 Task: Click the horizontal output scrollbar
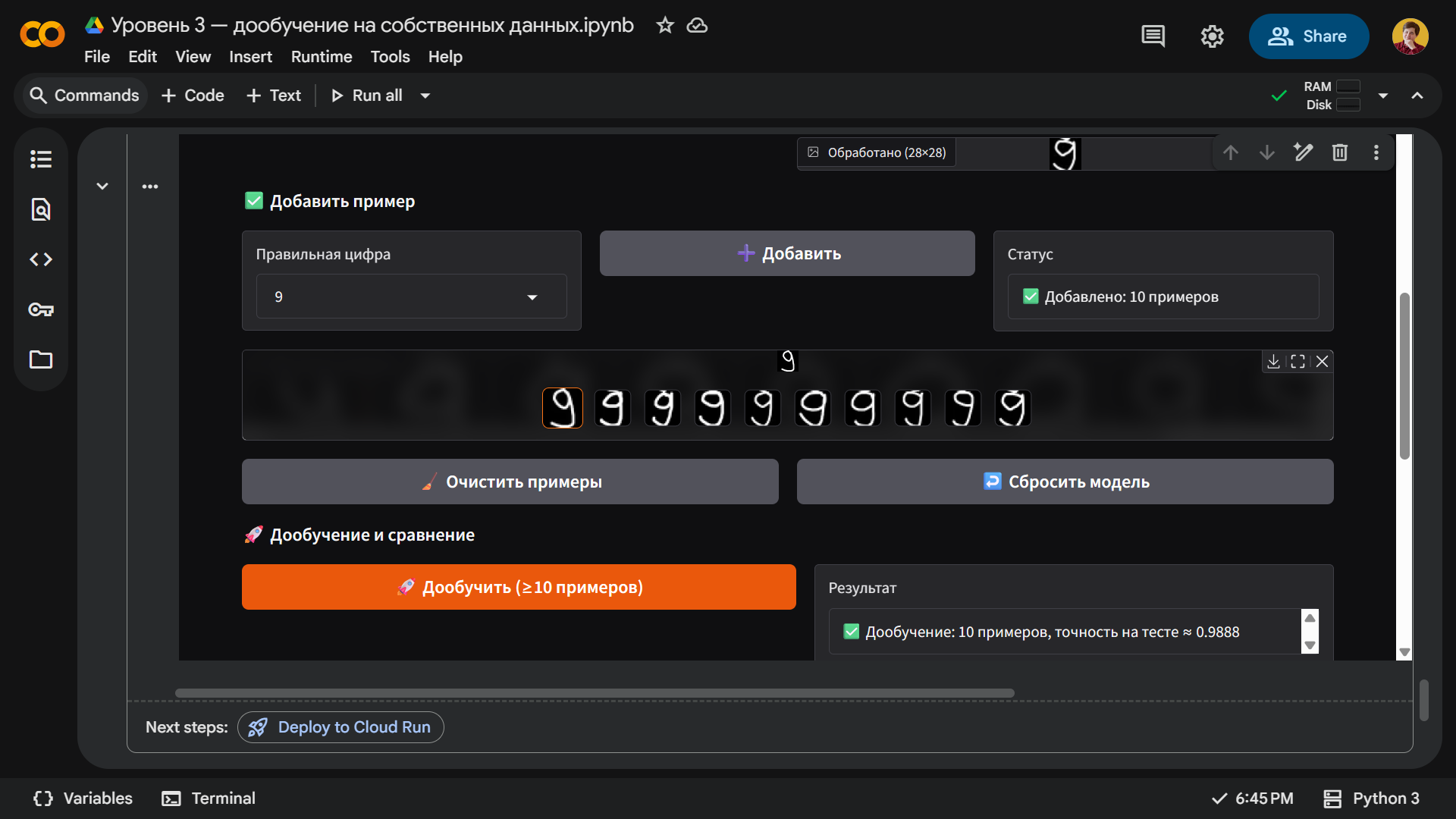(595, 693)
